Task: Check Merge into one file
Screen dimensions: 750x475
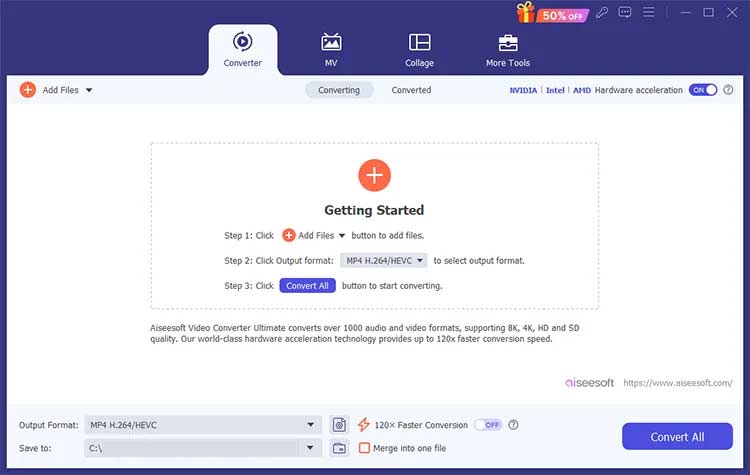Action: click(x=364, y=448)
